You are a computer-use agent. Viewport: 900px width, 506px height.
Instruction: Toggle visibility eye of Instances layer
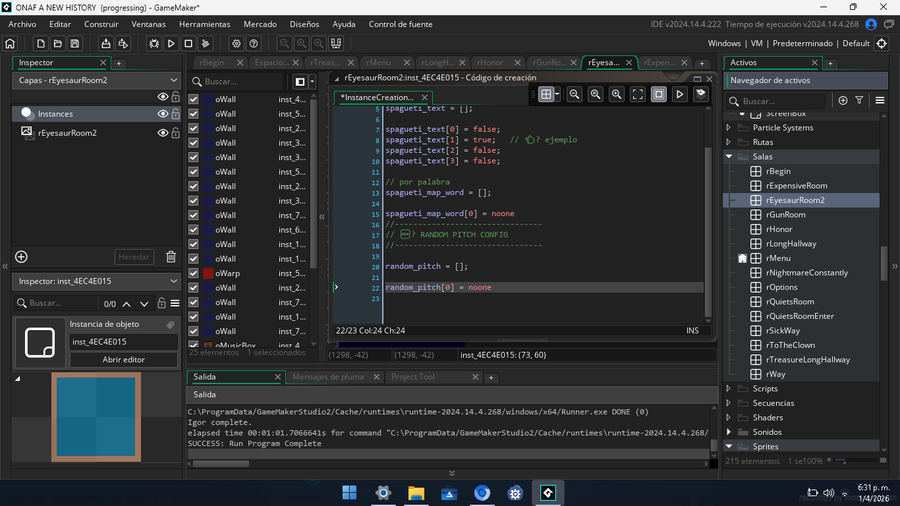[x=162, y=114]
